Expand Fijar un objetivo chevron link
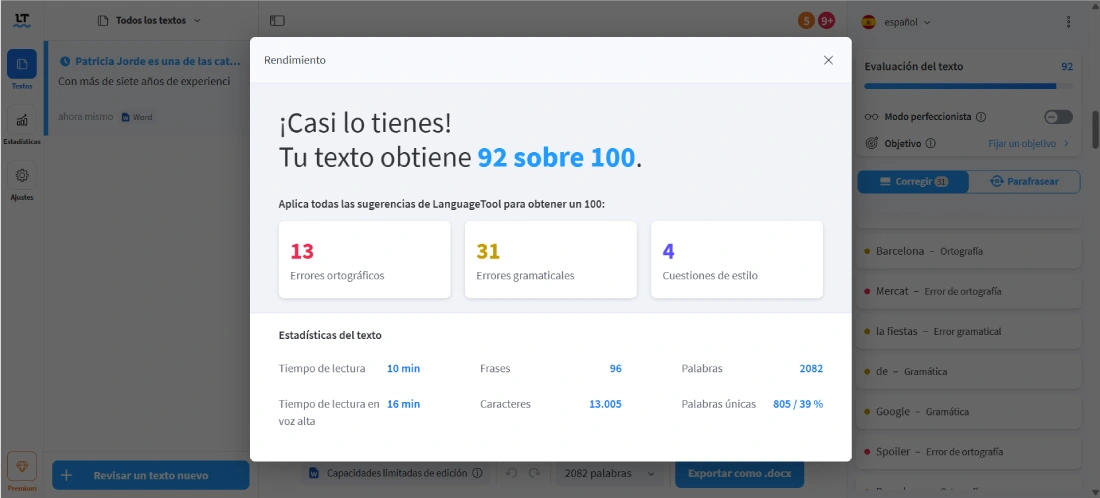This screenshot has width=1100, height=498. point(1028,143)
